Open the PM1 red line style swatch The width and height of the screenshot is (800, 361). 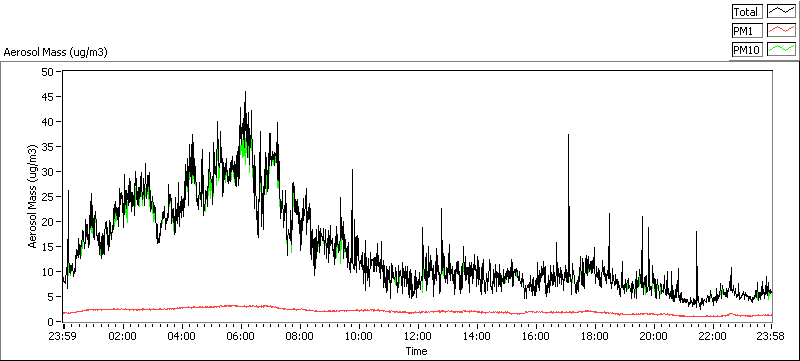(x=782, y=31)
